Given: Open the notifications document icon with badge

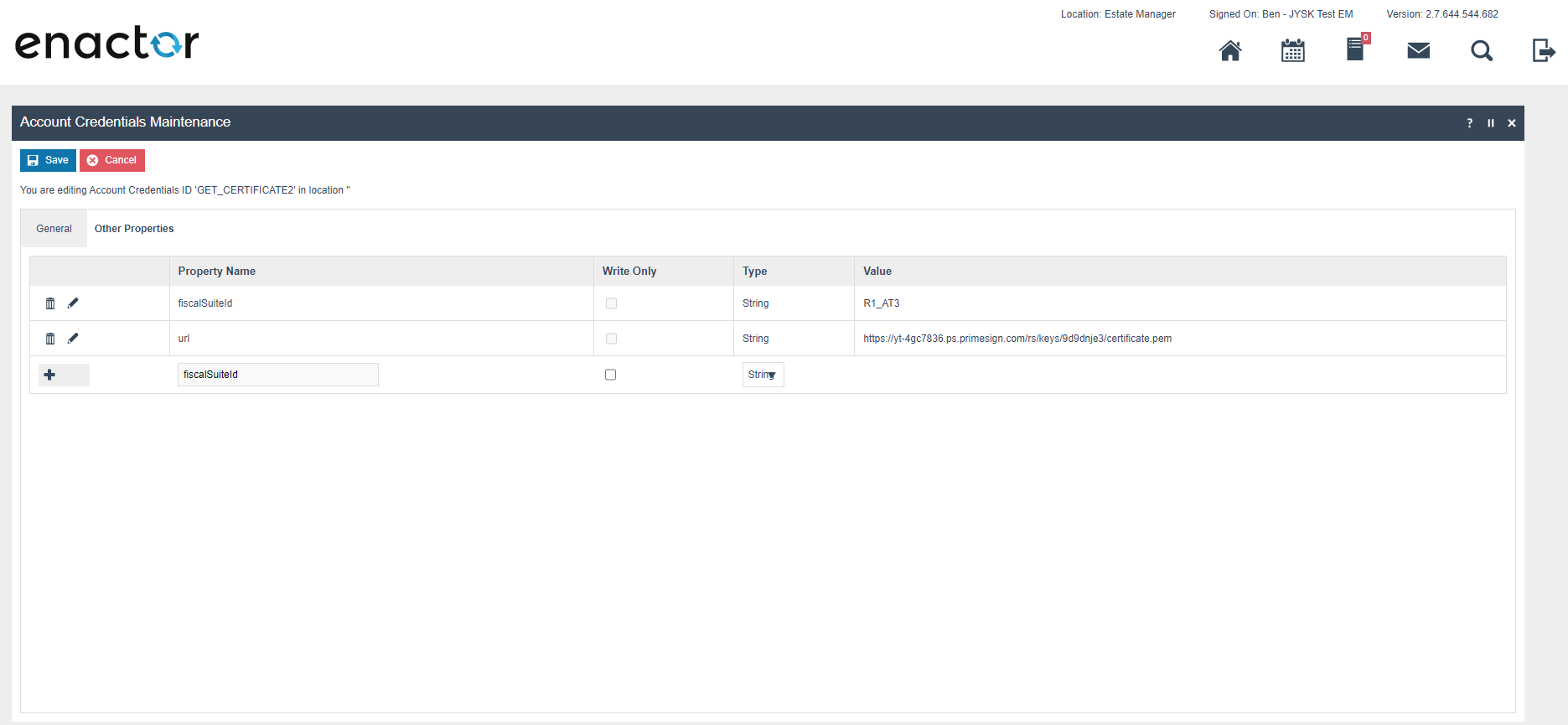Looking at the screenshot, I should 1355,49.
